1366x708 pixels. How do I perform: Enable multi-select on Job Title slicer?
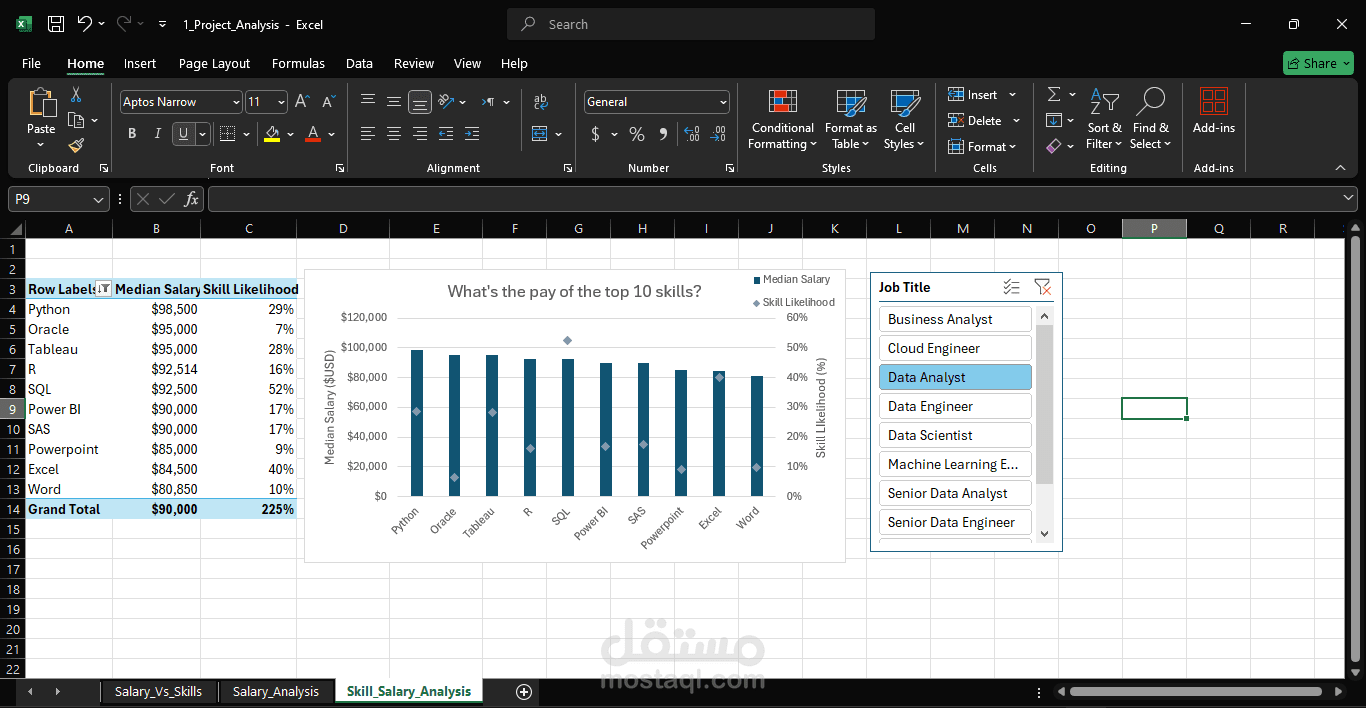pyautogui.click(x=1012, y=287)
